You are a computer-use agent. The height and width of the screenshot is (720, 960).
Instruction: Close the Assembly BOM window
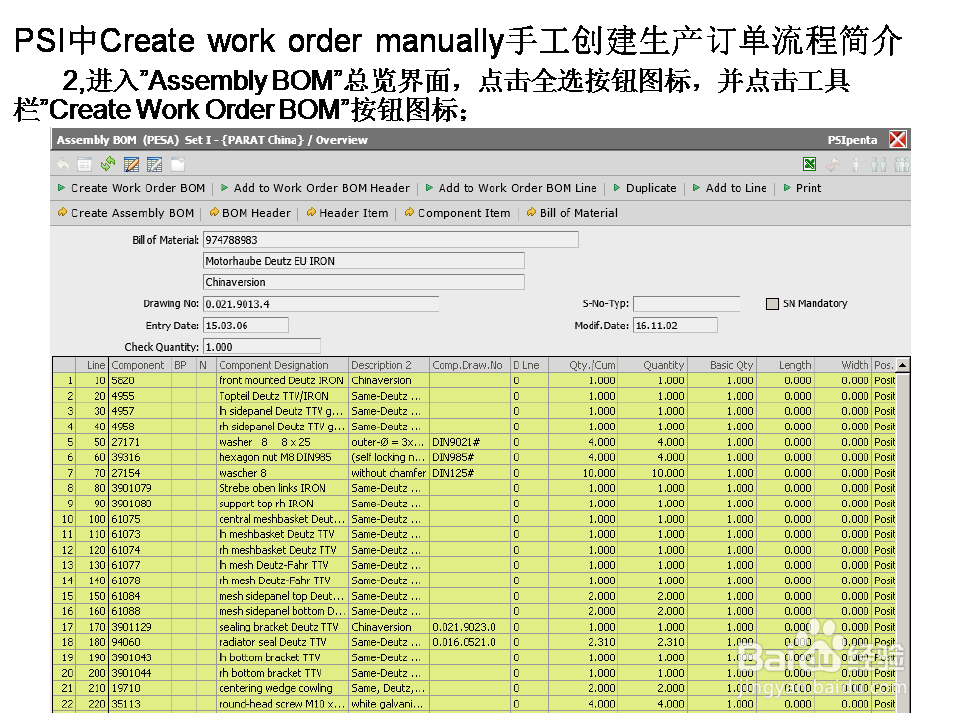pyautogui.click(x=898, y=140)
